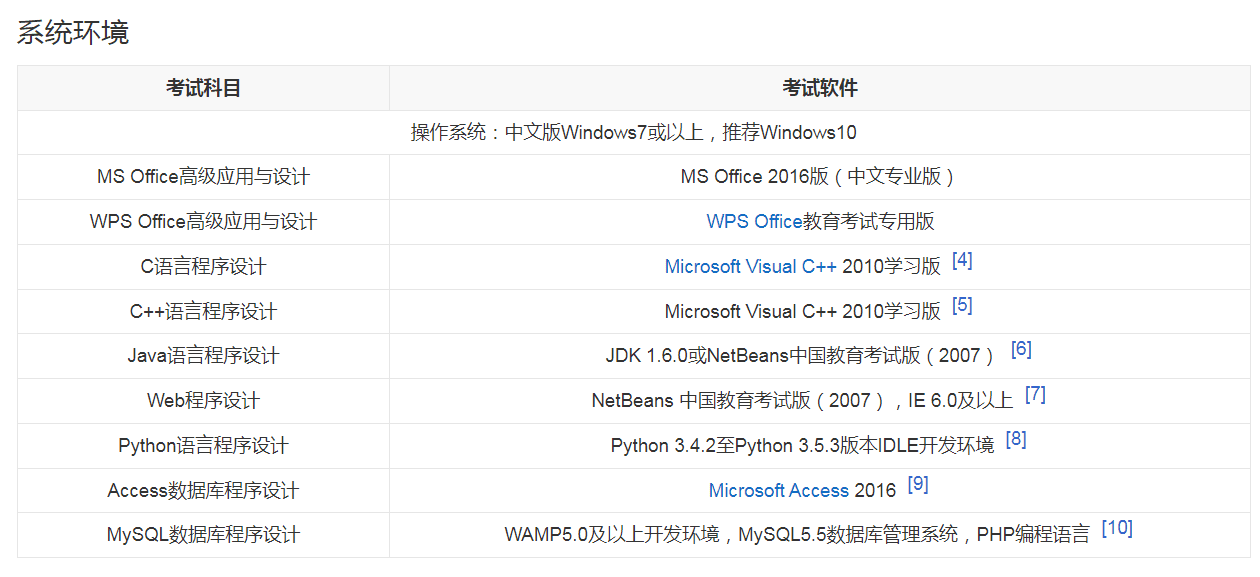Select the 考试软件 column header
Viewport: 1260px width, 577px height.
(820, 88)
